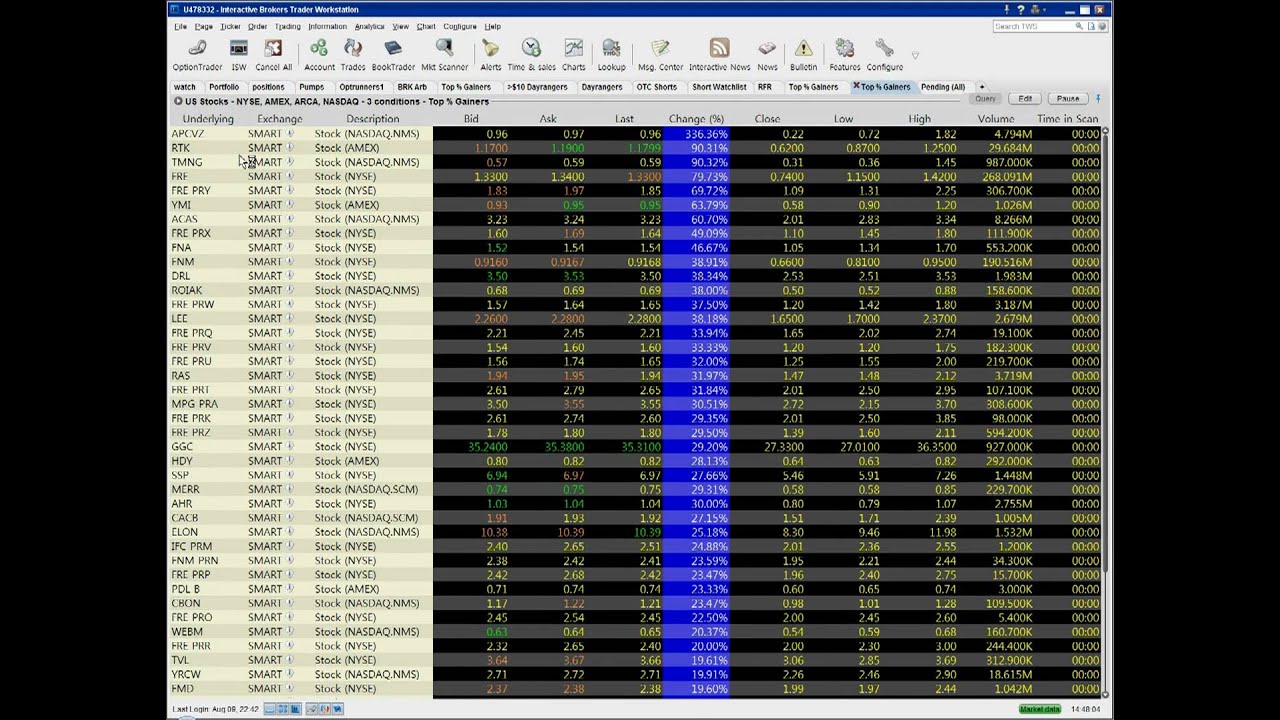Click the 29.684M volume cell
Screen dimensions: 1280x720
click(x=1008, y=148)
